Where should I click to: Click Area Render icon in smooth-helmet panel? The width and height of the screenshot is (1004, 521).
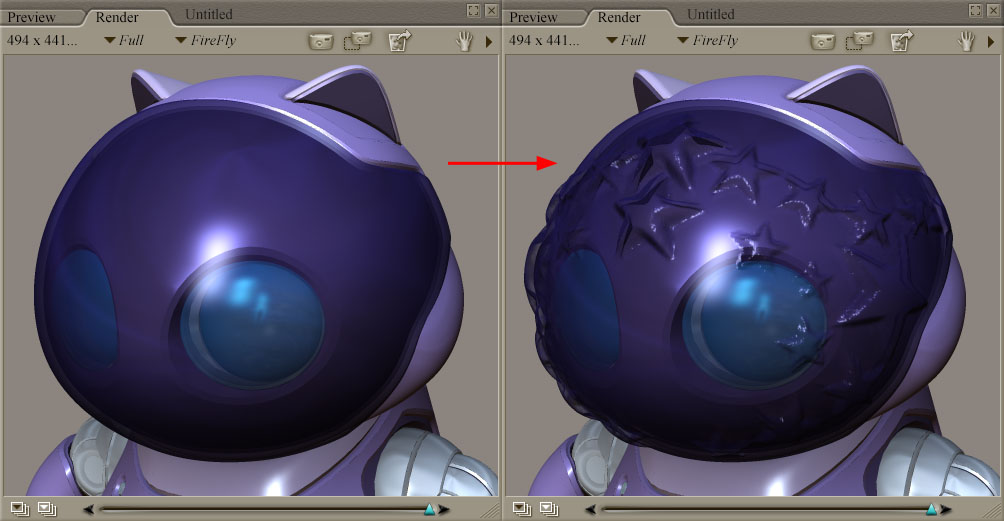(358, 41)
